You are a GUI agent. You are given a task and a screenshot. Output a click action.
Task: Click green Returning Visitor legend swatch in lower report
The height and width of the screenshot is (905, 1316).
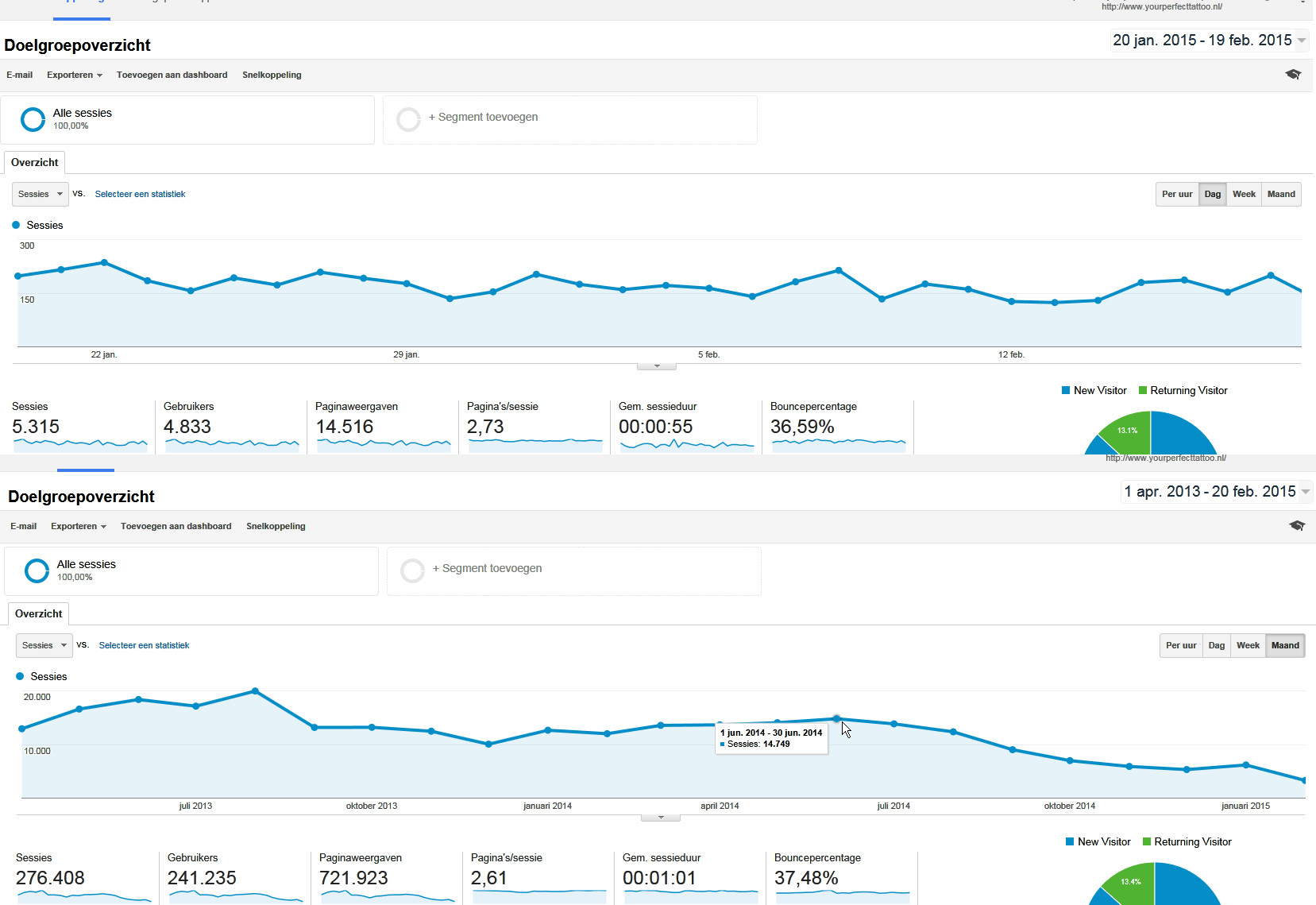[x=1147, y=841]
